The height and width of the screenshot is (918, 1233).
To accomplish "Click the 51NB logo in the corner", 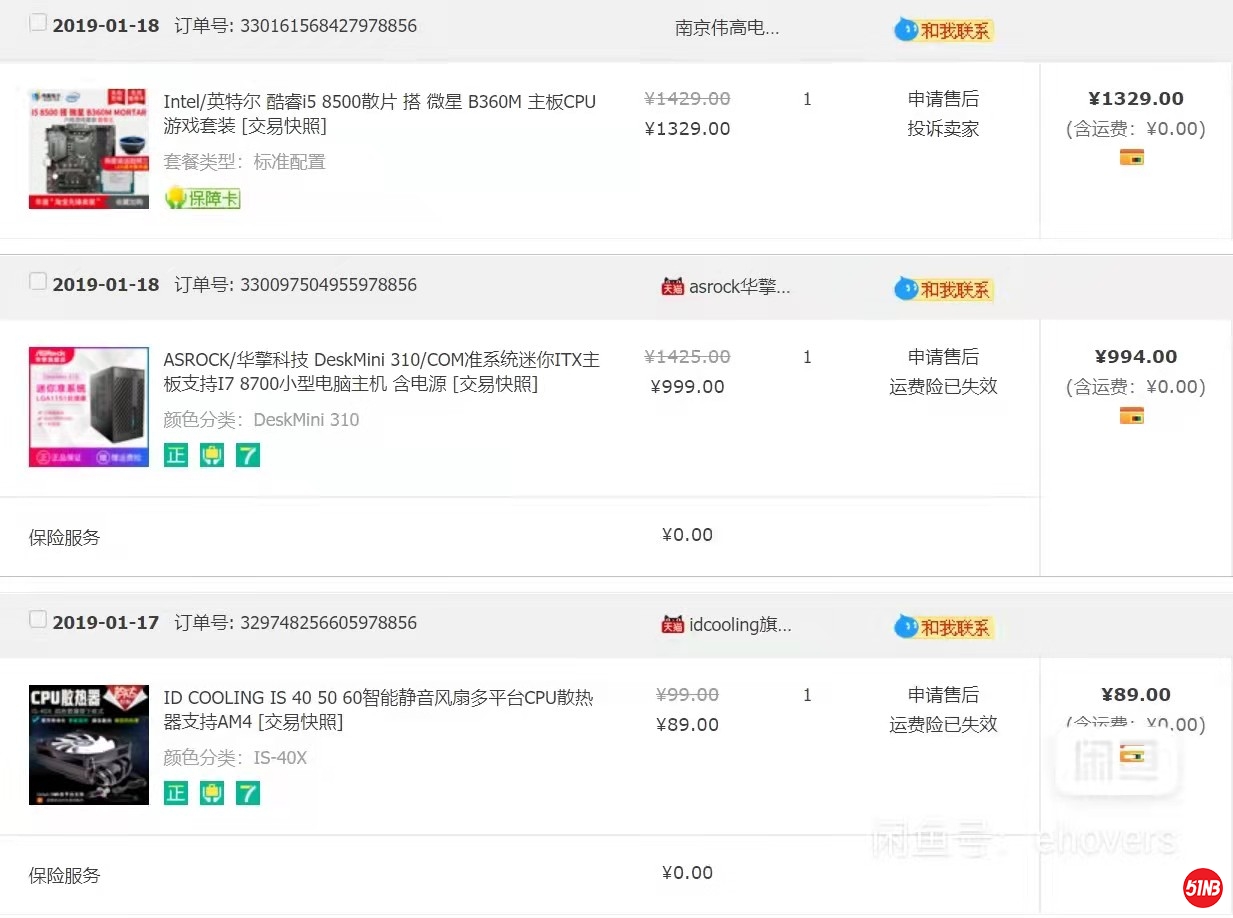I will [1202, 887].
